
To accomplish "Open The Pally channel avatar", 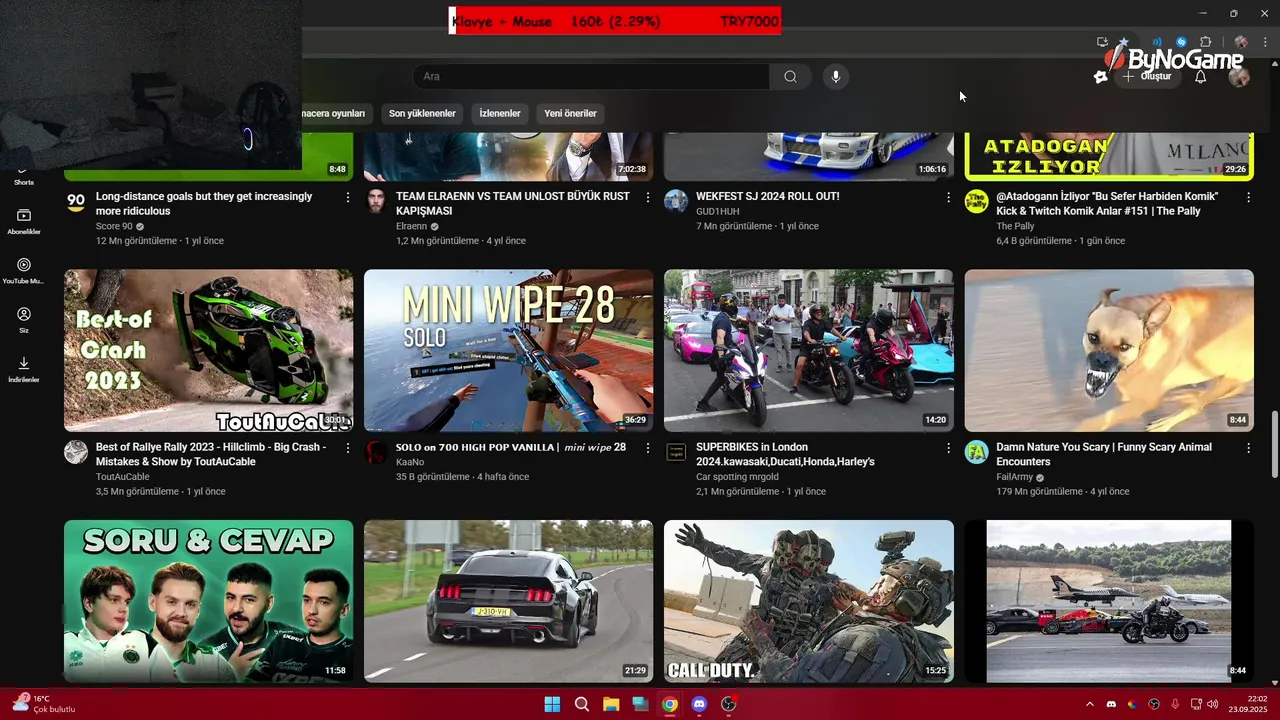I will tap(976, 201).
